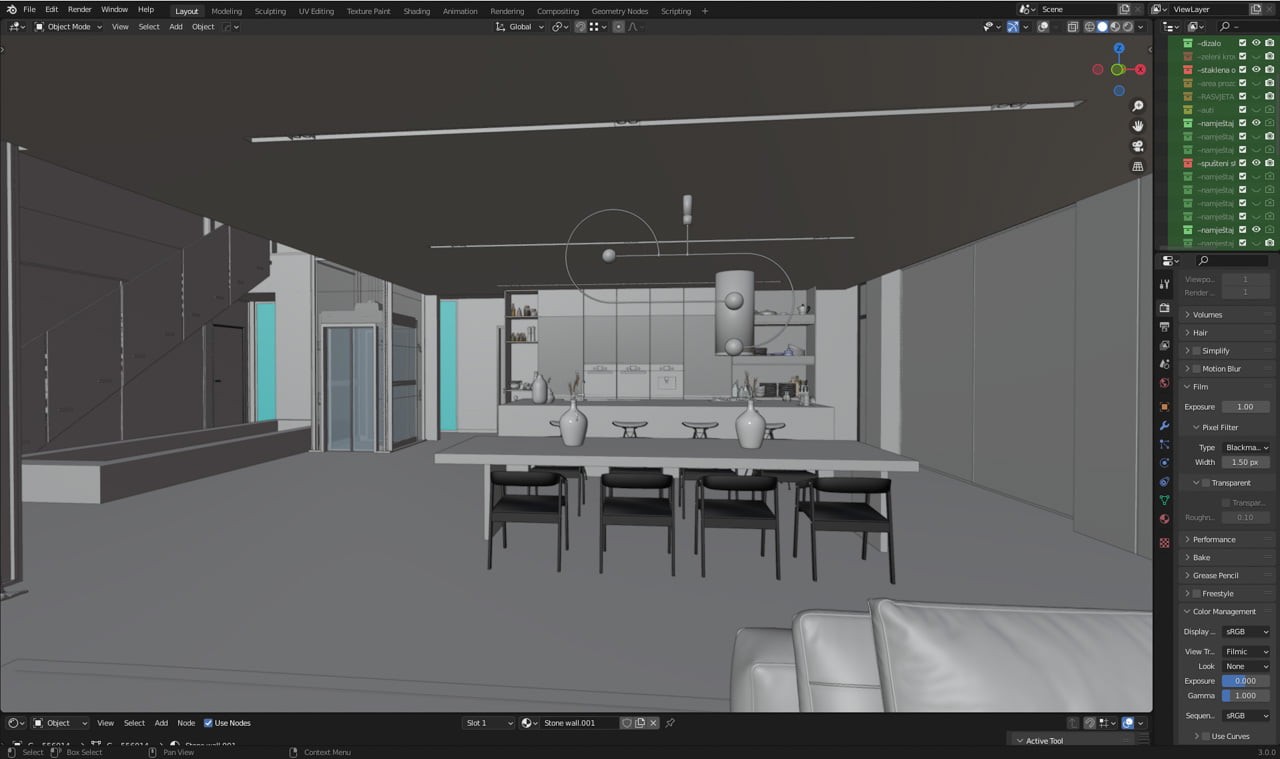Toggle camera view with the camera gizmo
Viewport: 1280px width, 759px height.
pyautogui.click(x=1138, y=146)
